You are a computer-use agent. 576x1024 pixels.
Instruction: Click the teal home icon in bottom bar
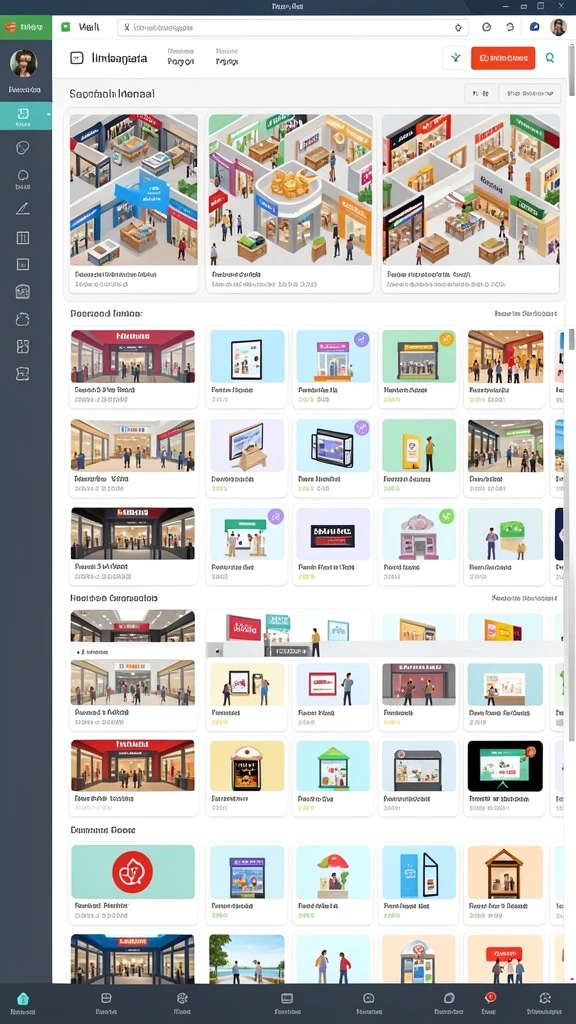23,999
